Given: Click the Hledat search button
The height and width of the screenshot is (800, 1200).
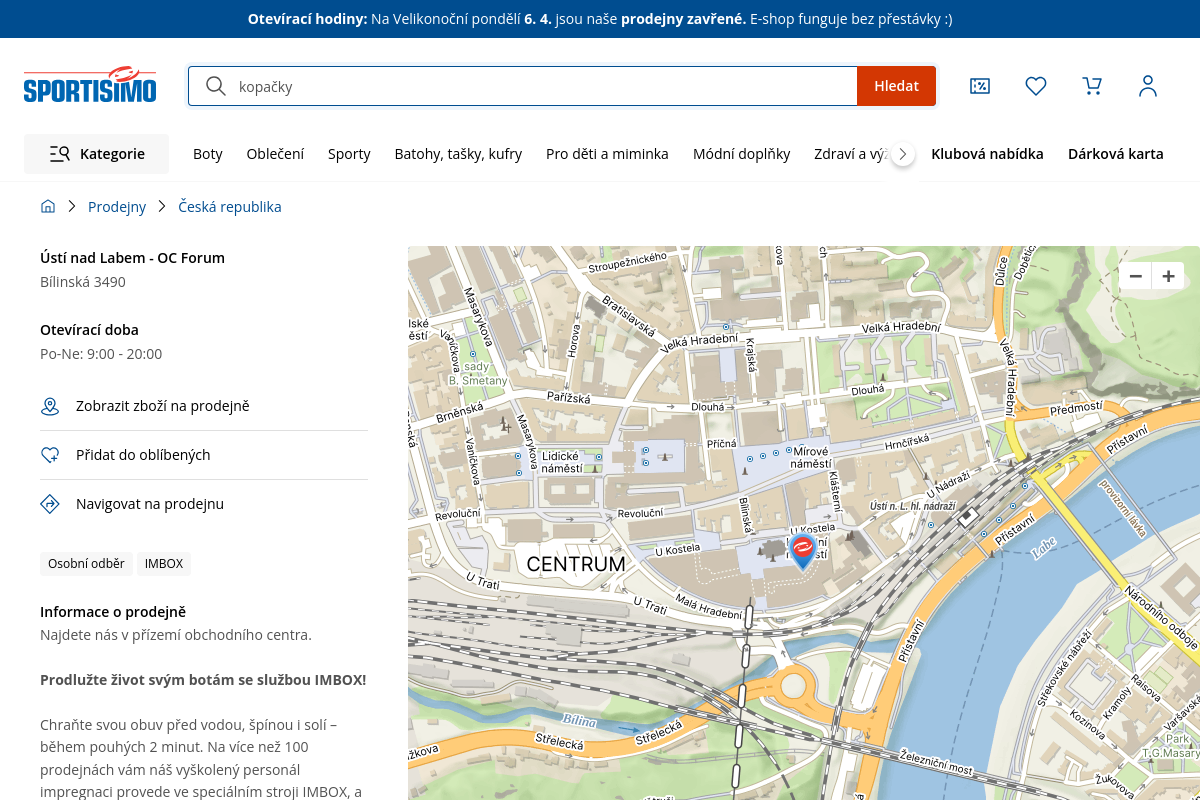Looking at the screenshot, I should (896, 86).
